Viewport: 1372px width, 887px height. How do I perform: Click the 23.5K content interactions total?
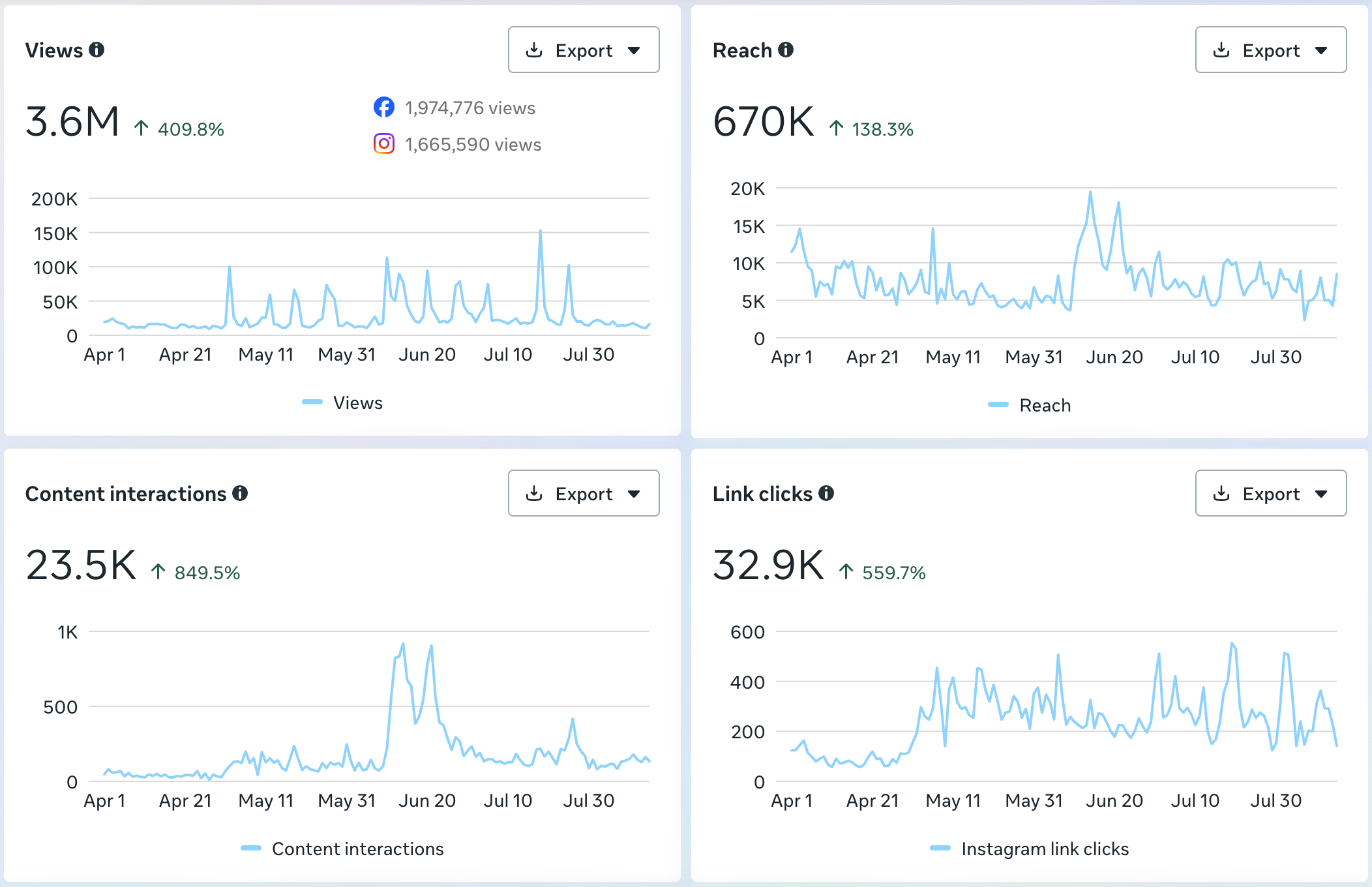coord(81,565)
